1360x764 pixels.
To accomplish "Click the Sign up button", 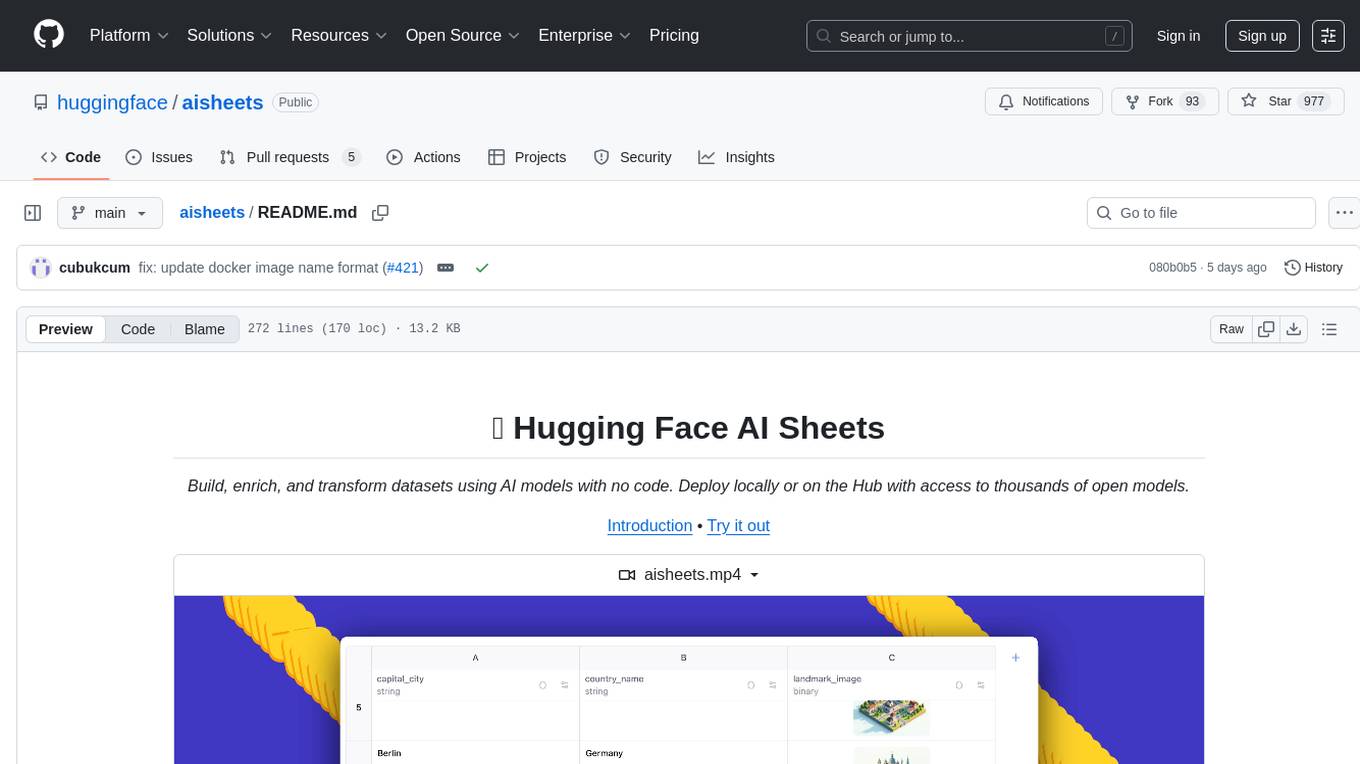I will [x=1262, y=36].
